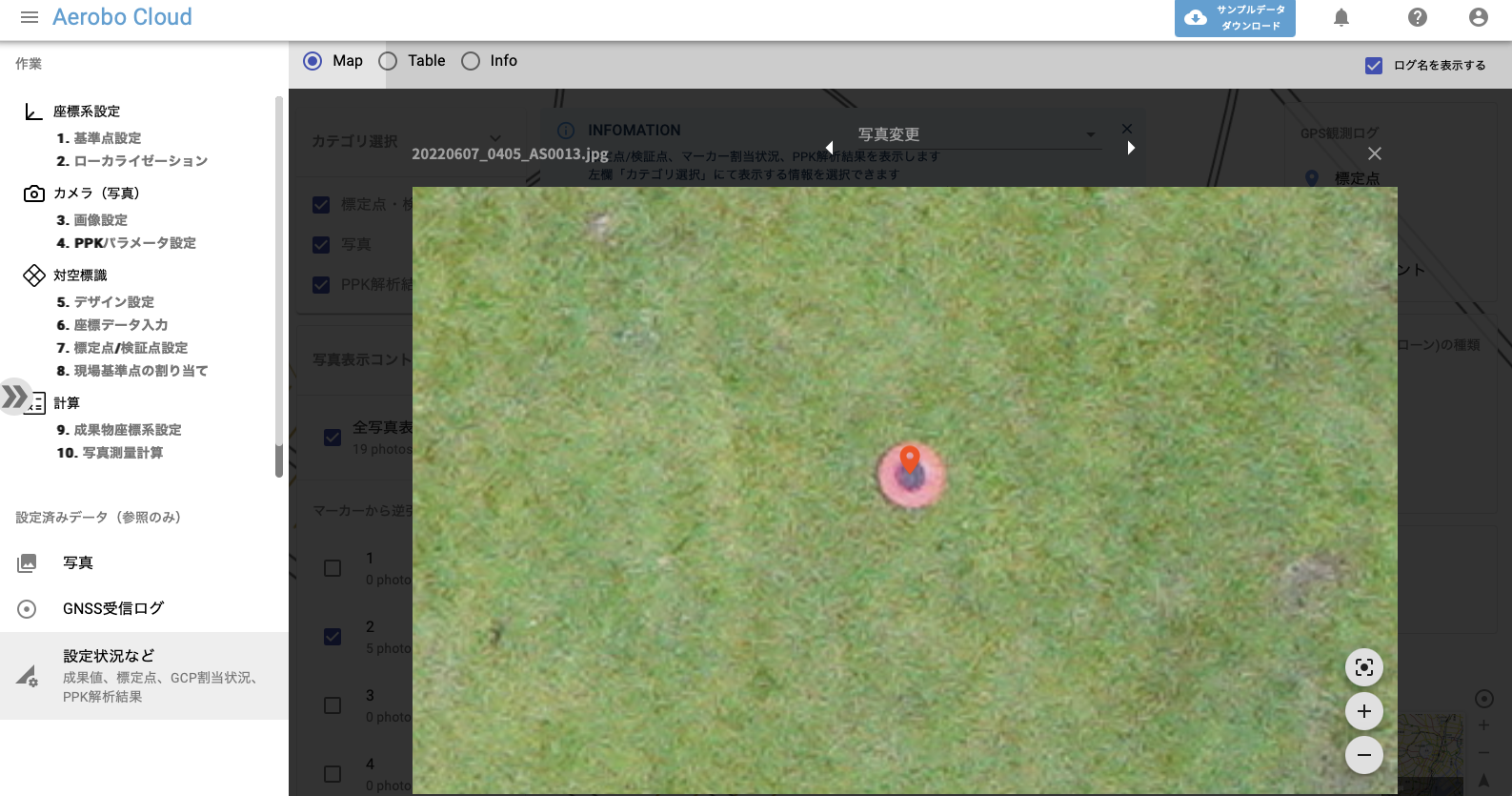Expand sidebar with double chevron arrow
1512x796 pixels.
tap(14, 396)
